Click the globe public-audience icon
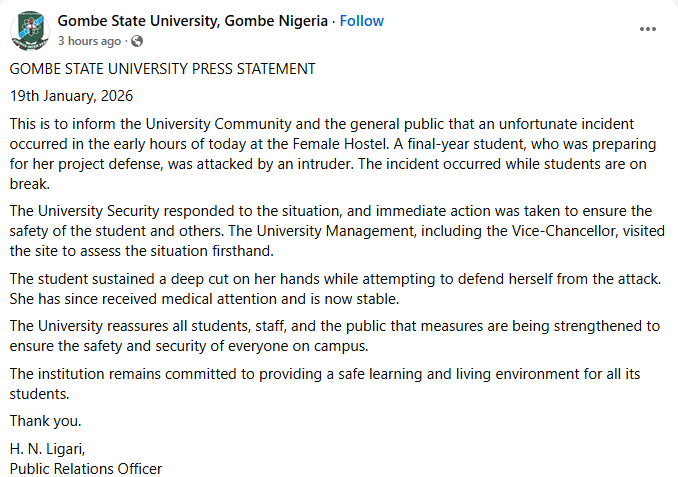Screen dimensions: 678x477 [137, 41]
